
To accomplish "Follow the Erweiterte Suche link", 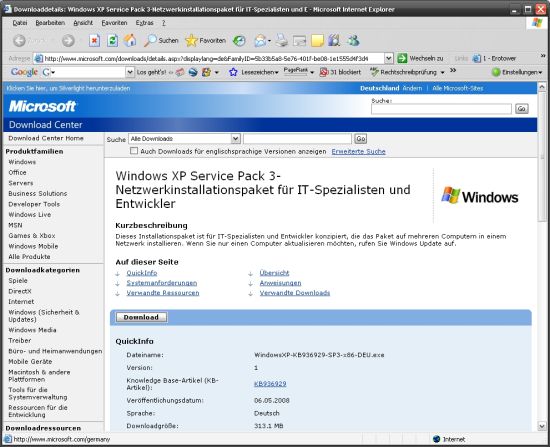I will click(358, 152).
